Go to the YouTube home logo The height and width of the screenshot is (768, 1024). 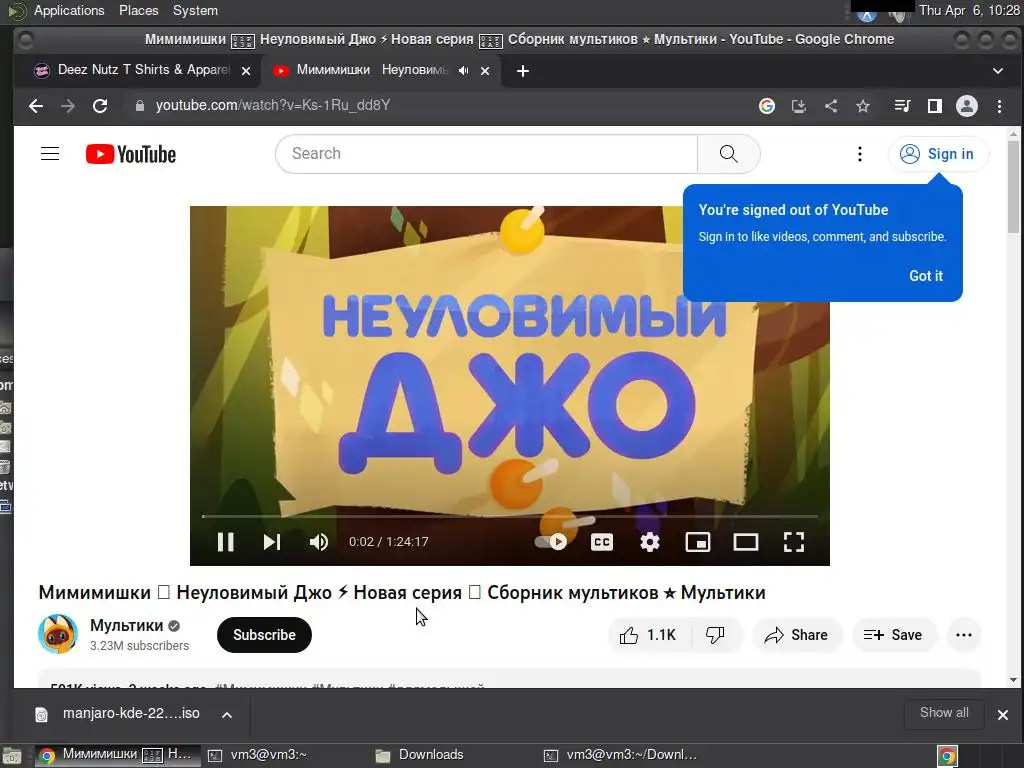(x=131, y=154)
